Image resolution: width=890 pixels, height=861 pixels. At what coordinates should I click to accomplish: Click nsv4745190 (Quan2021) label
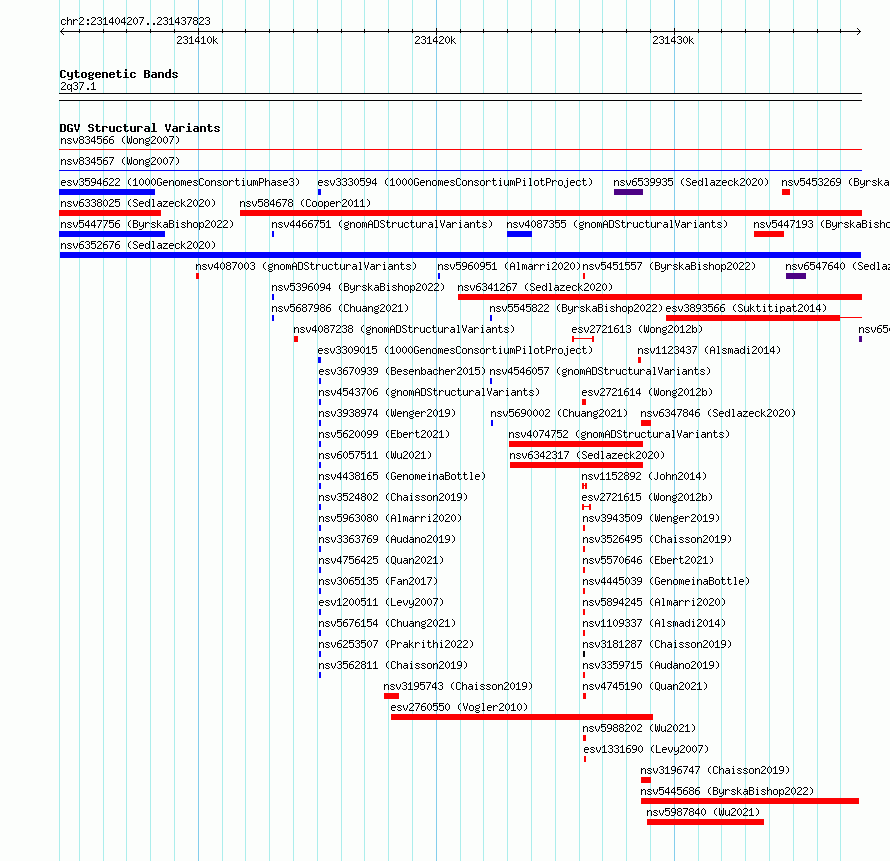(x=645, y=686)
